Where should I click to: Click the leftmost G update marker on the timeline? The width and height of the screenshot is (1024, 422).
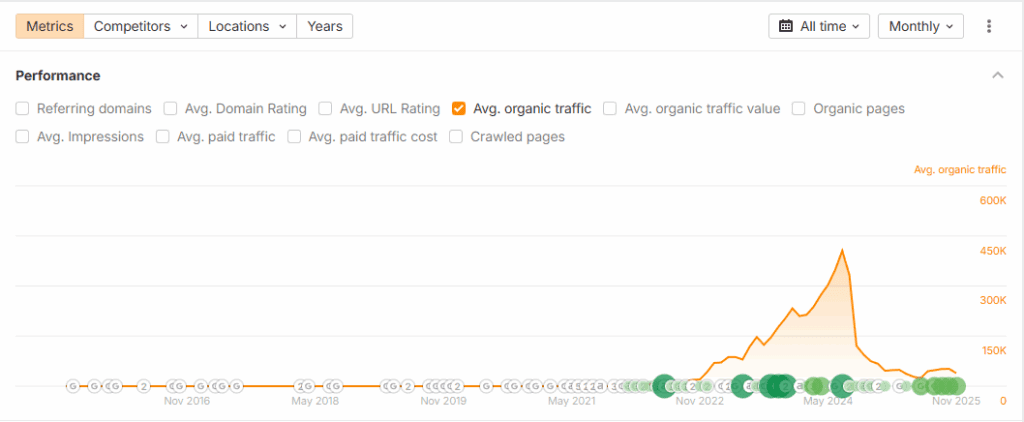(73, 385)
